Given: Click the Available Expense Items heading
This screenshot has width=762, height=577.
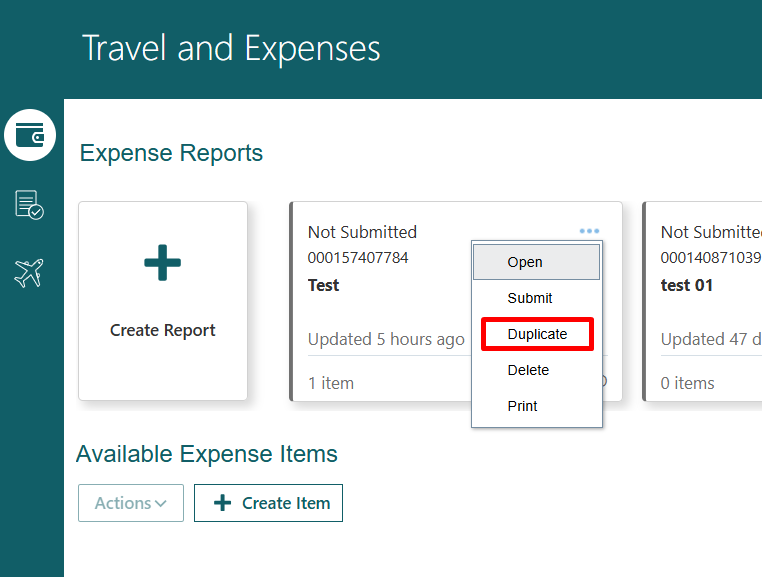Looking at the screenshot, I should tap(207, 454).
